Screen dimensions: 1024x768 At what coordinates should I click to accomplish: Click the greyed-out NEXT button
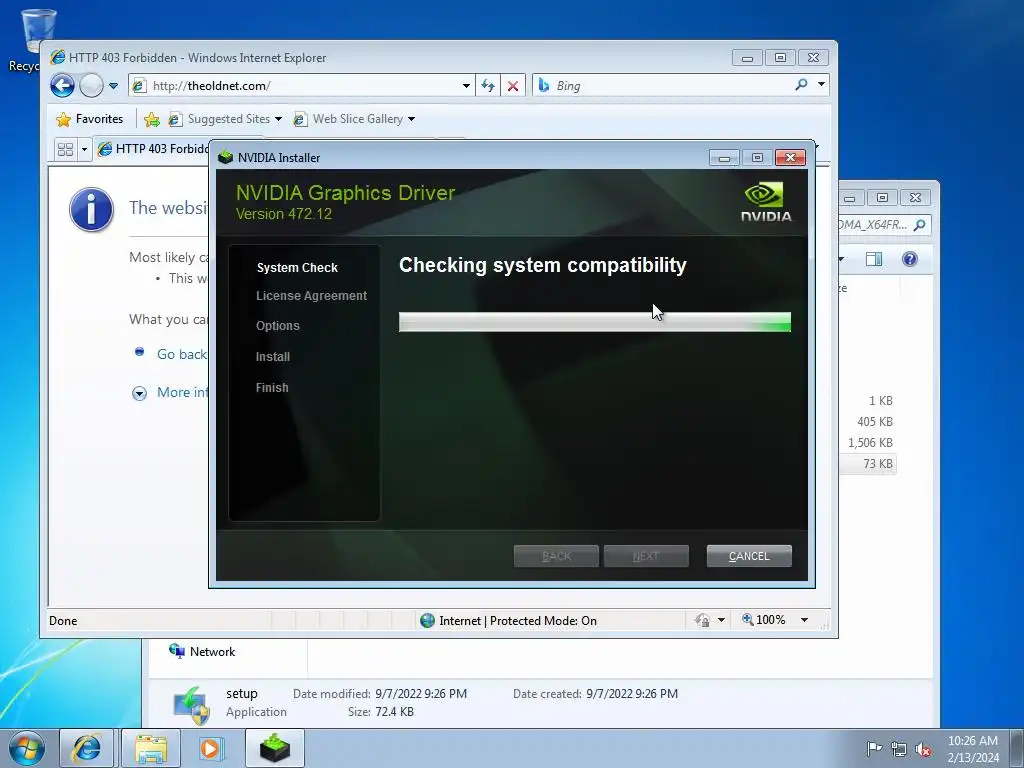646,556
